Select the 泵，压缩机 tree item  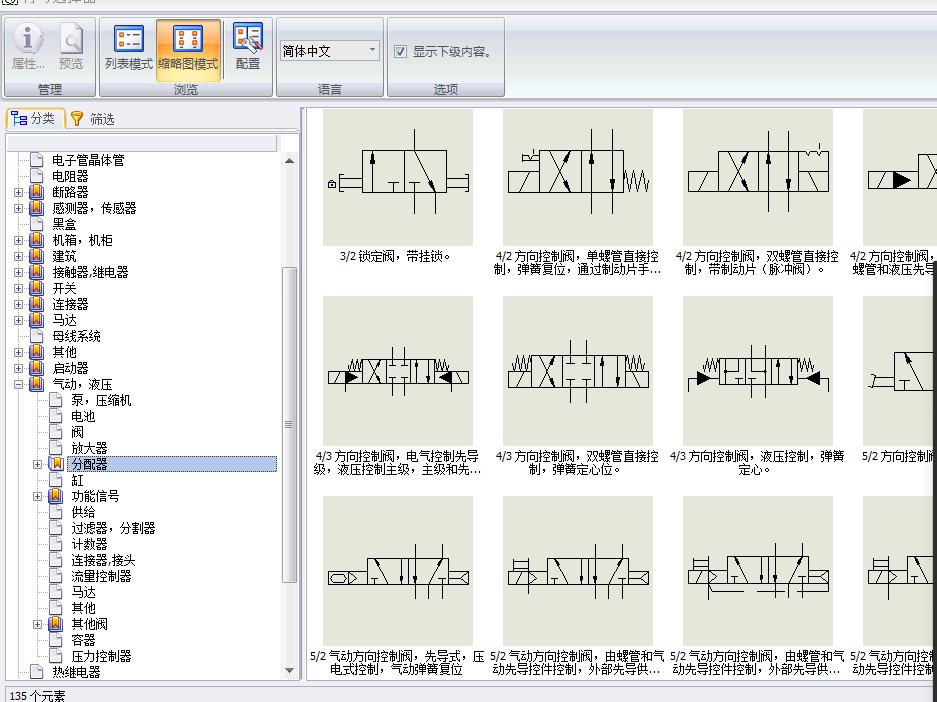(101, 400)
